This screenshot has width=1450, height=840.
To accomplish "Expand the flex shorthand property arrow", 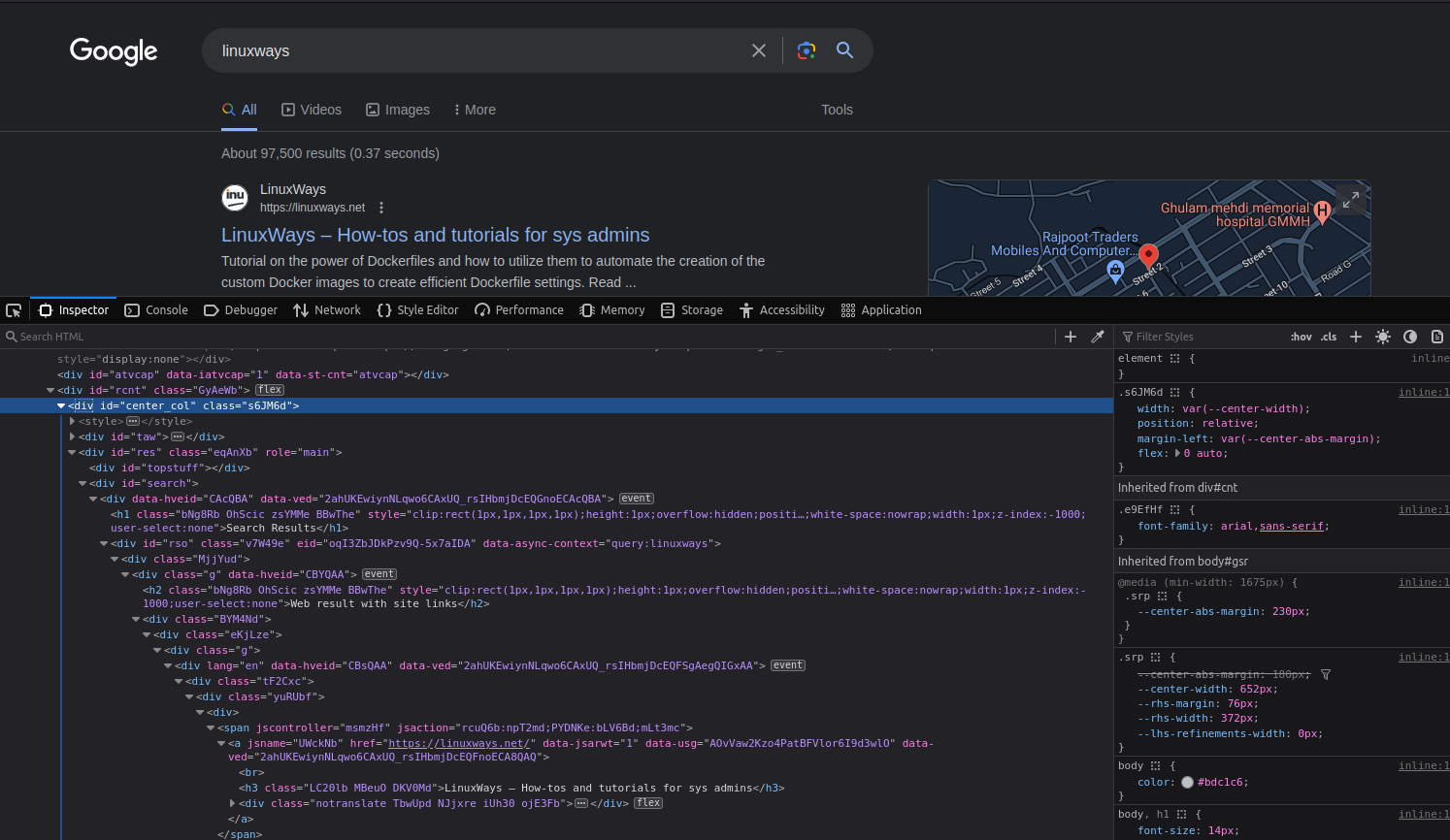I will (x=1177, y=453).
